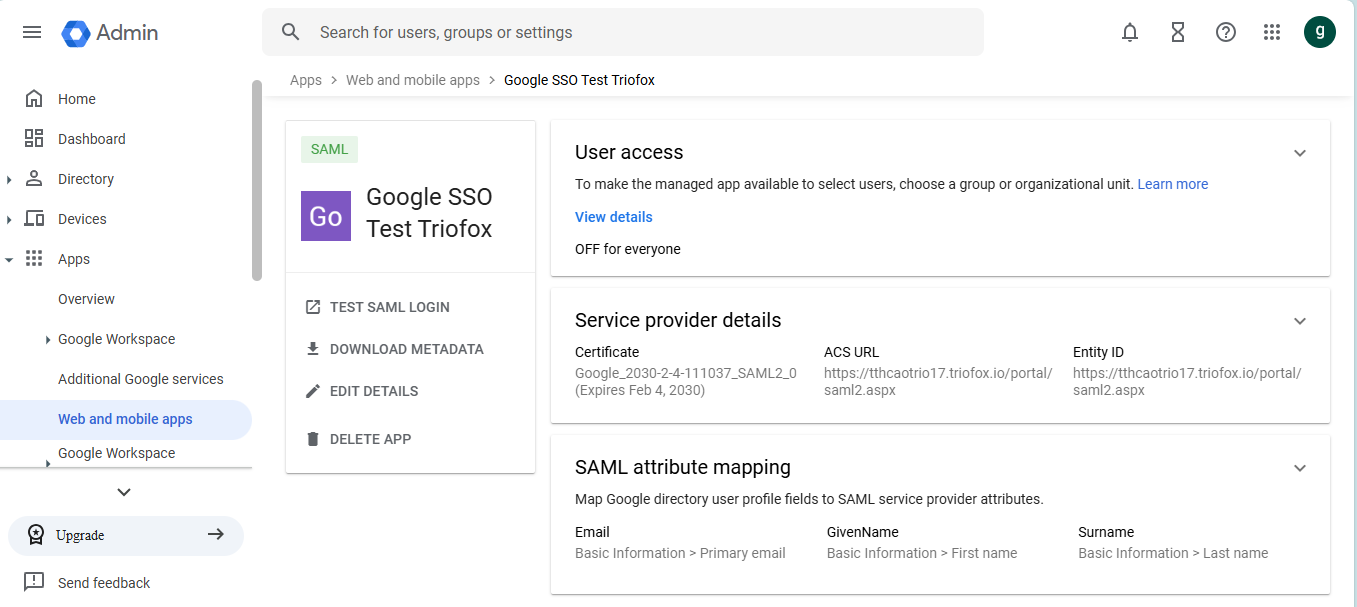Click the SAML badge label

tap(329, 149)
